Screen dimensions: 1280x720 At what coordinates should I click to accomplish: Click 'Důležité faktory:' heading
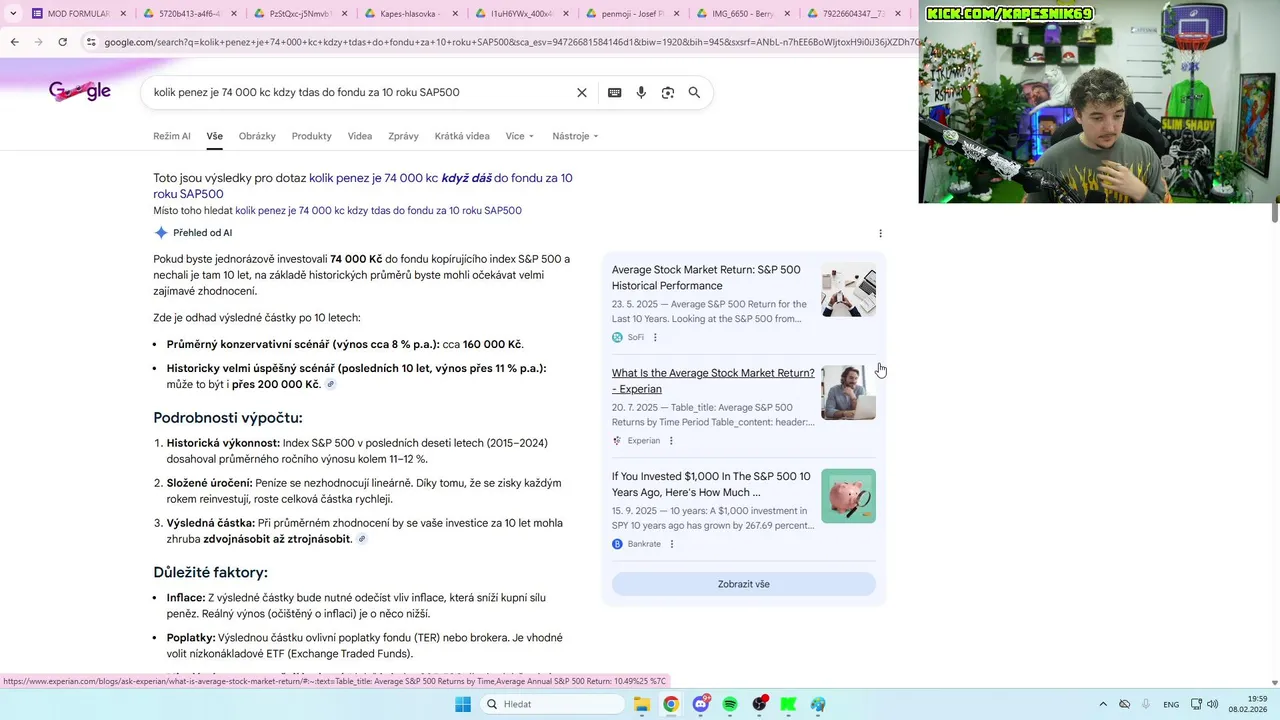210,573
